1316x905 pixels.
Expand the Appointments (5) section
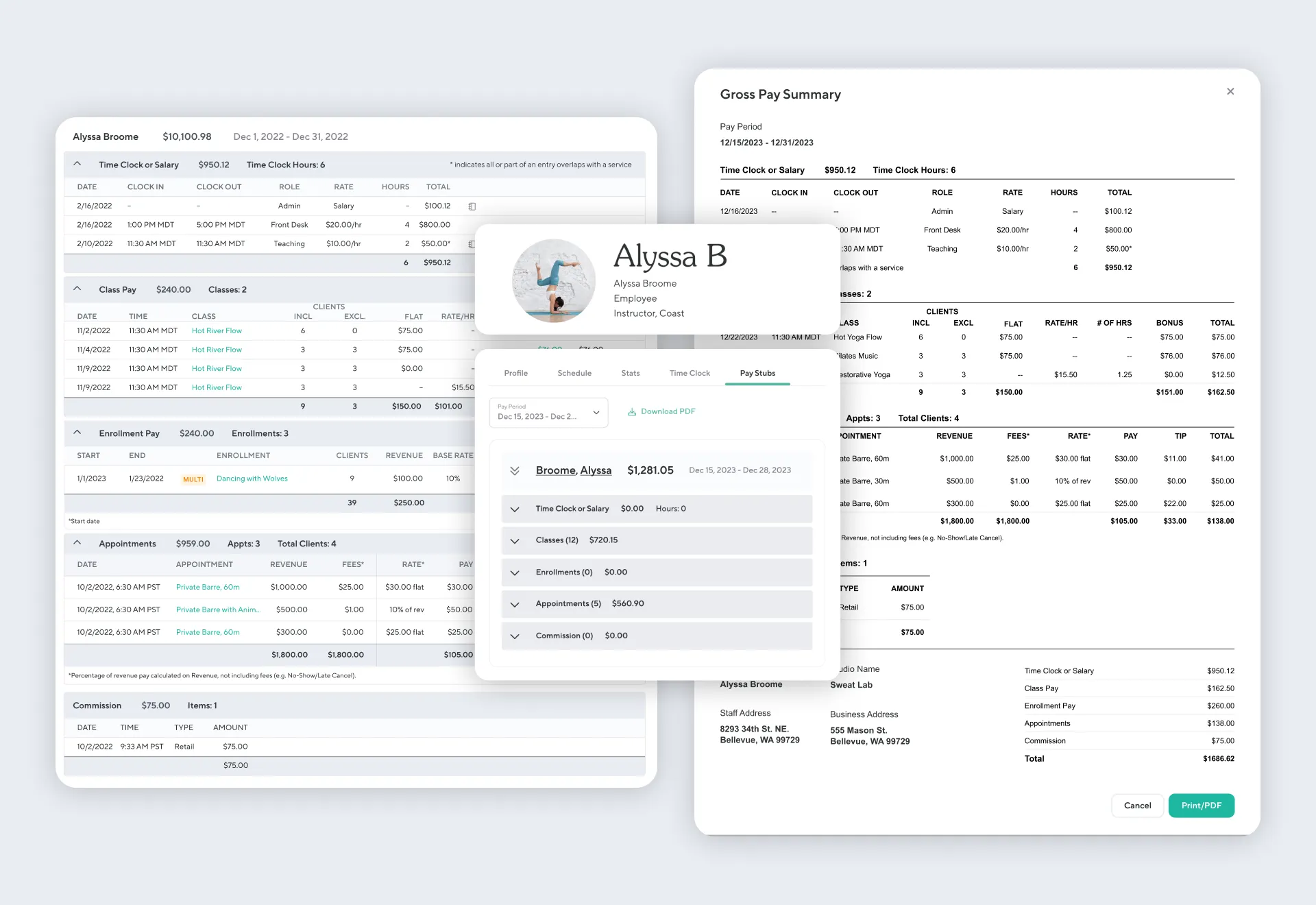click(x=515, y=604)
